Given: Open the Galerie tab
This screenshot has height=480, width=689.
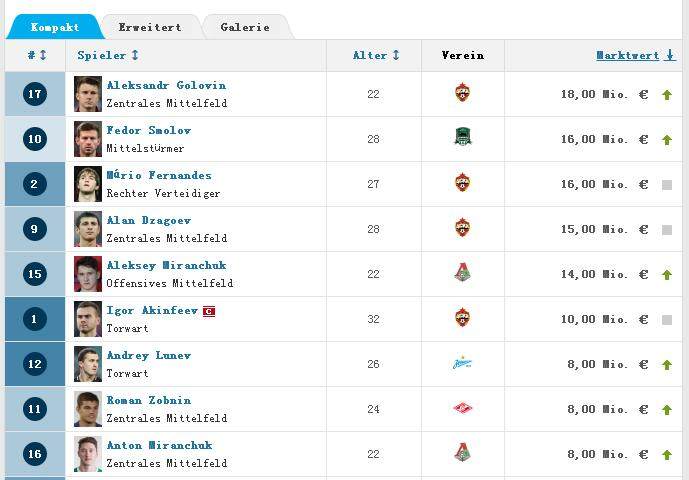Looking at the screenshot, I should click(x=245, y=27).
